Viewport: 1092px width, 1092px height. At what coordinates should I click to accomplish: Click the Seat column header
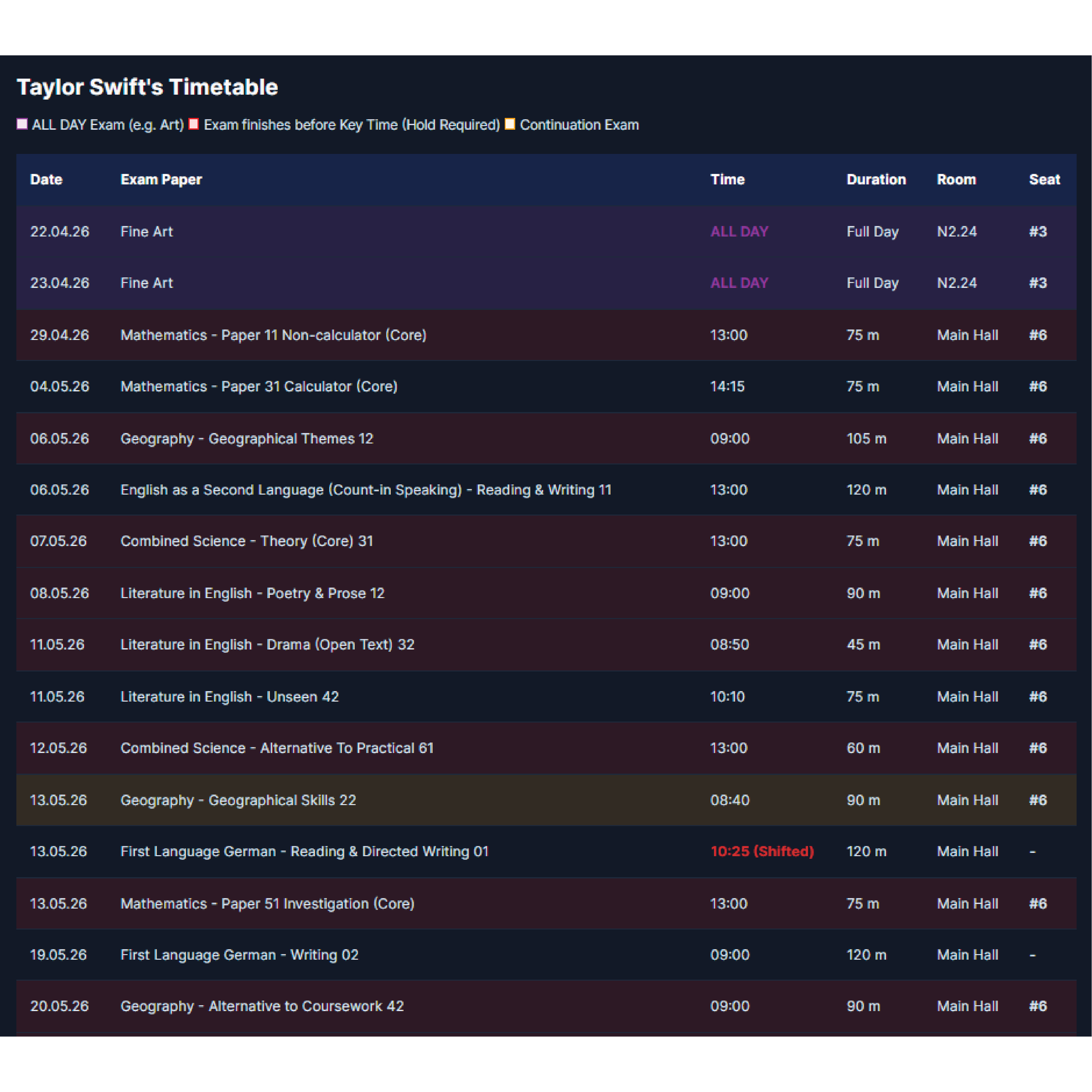pyautogui.click(x=1045, y=180)
